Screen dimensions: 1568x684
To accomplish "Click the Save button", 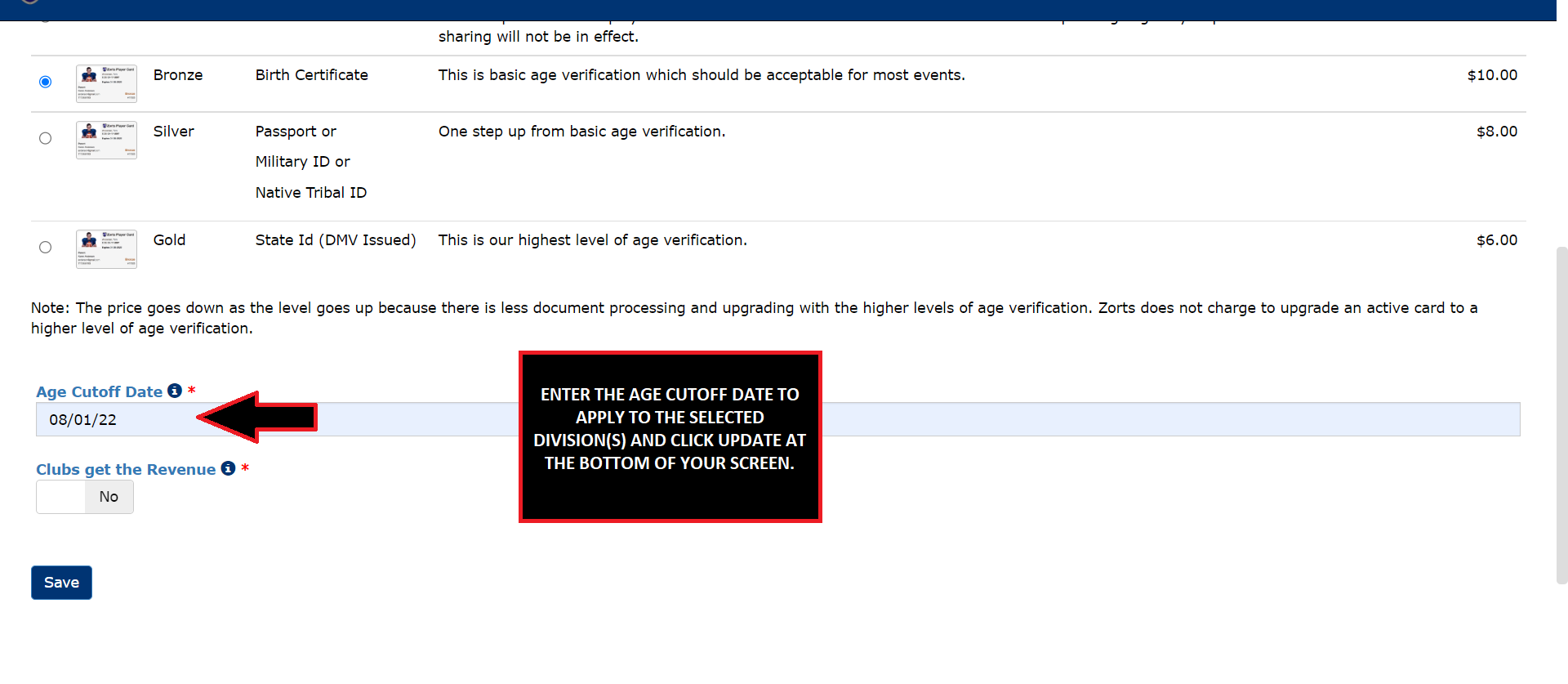I will 61,583.
